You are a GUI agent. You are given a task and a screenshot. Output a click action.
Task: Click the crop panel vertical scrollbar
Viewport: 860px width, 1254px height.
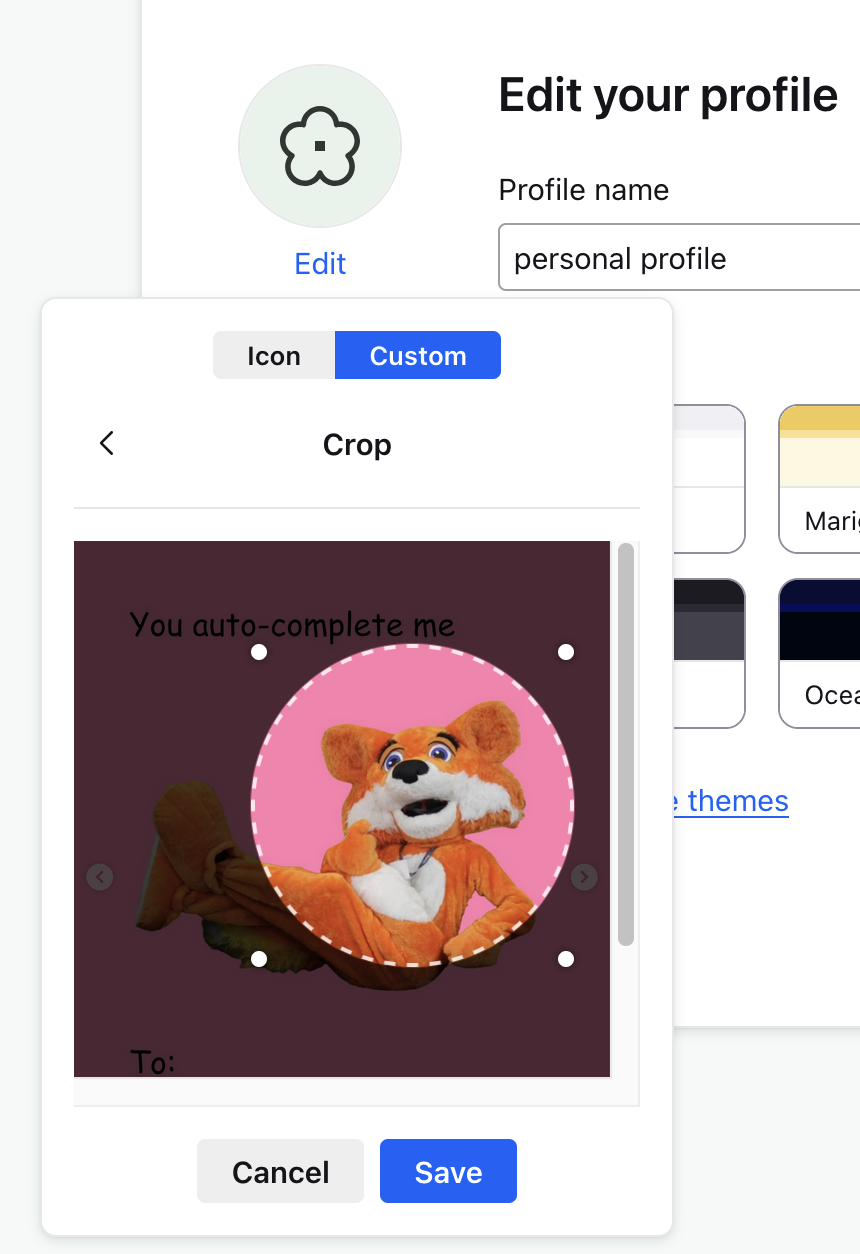point(626,744)
